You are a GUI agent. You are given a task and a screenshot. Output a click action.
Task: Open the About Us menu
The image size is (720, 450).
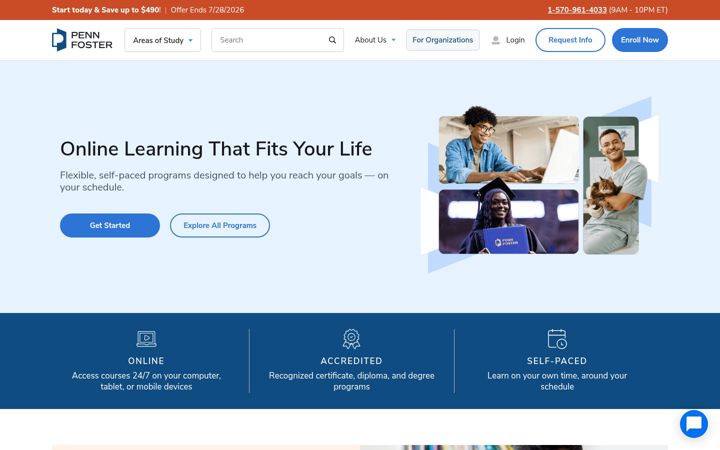(375, 40)
